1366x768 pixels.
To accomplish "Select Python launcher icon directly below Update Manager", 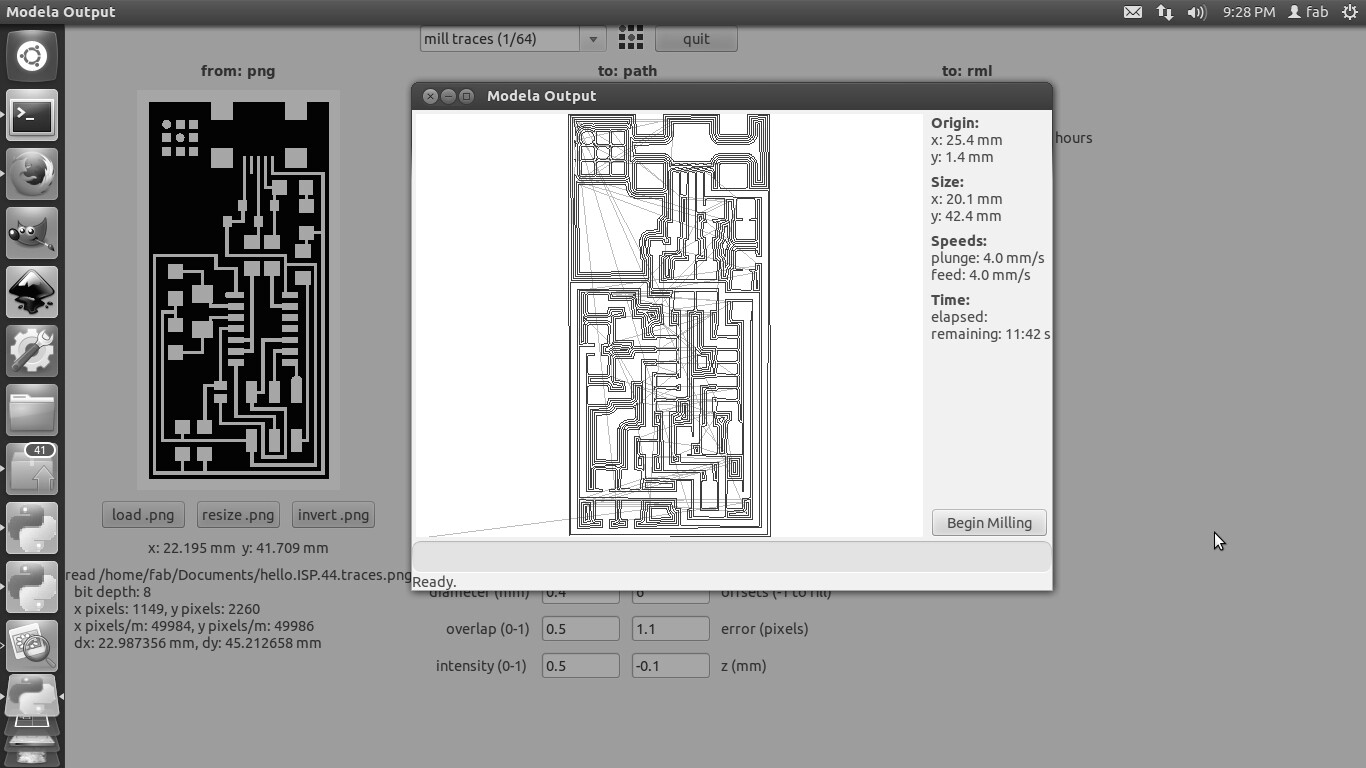I will click(x=32, y=528).
